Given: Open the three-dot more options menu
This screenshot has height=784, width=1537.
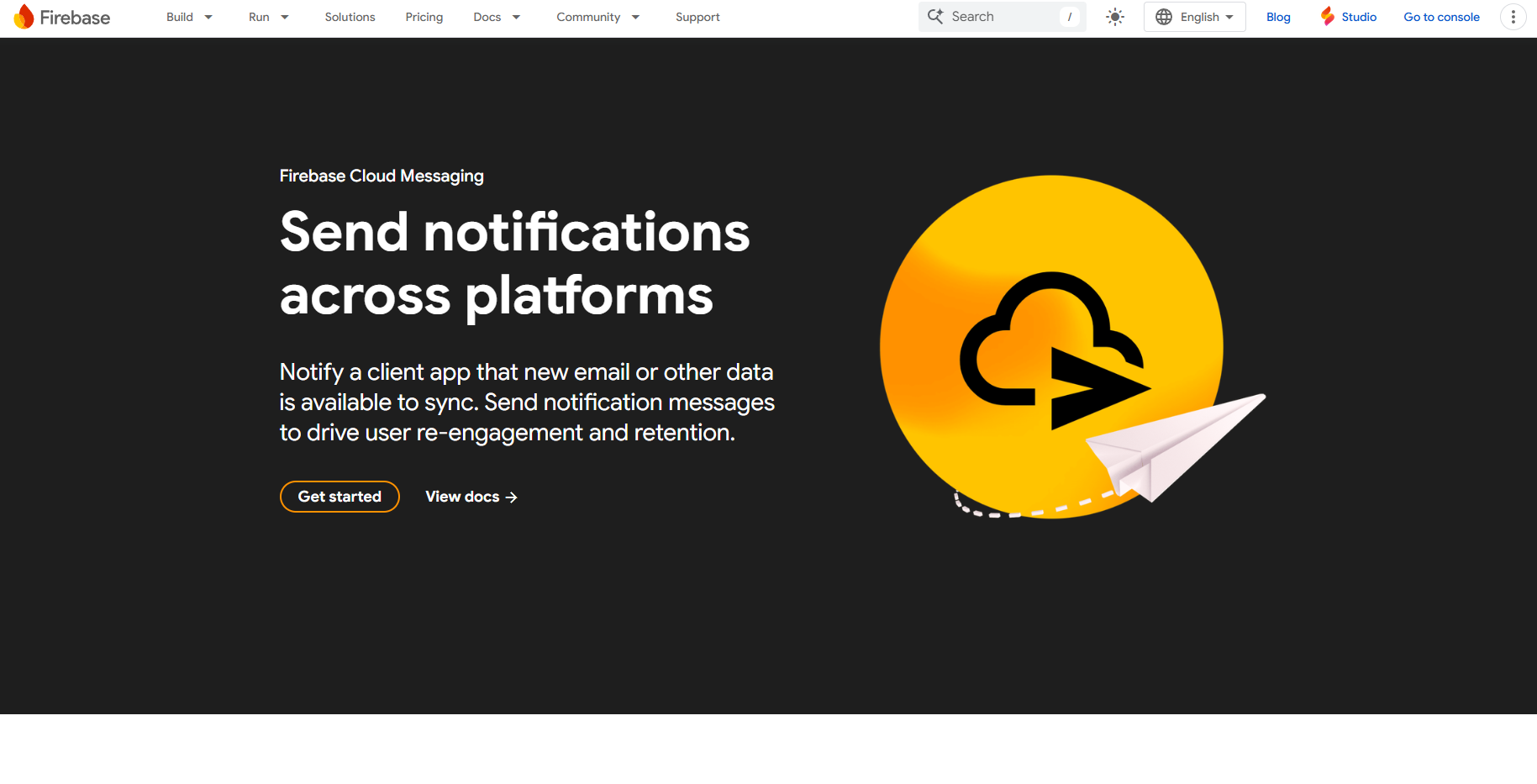Looking at the screenshot, I should tap(1513, 17).
